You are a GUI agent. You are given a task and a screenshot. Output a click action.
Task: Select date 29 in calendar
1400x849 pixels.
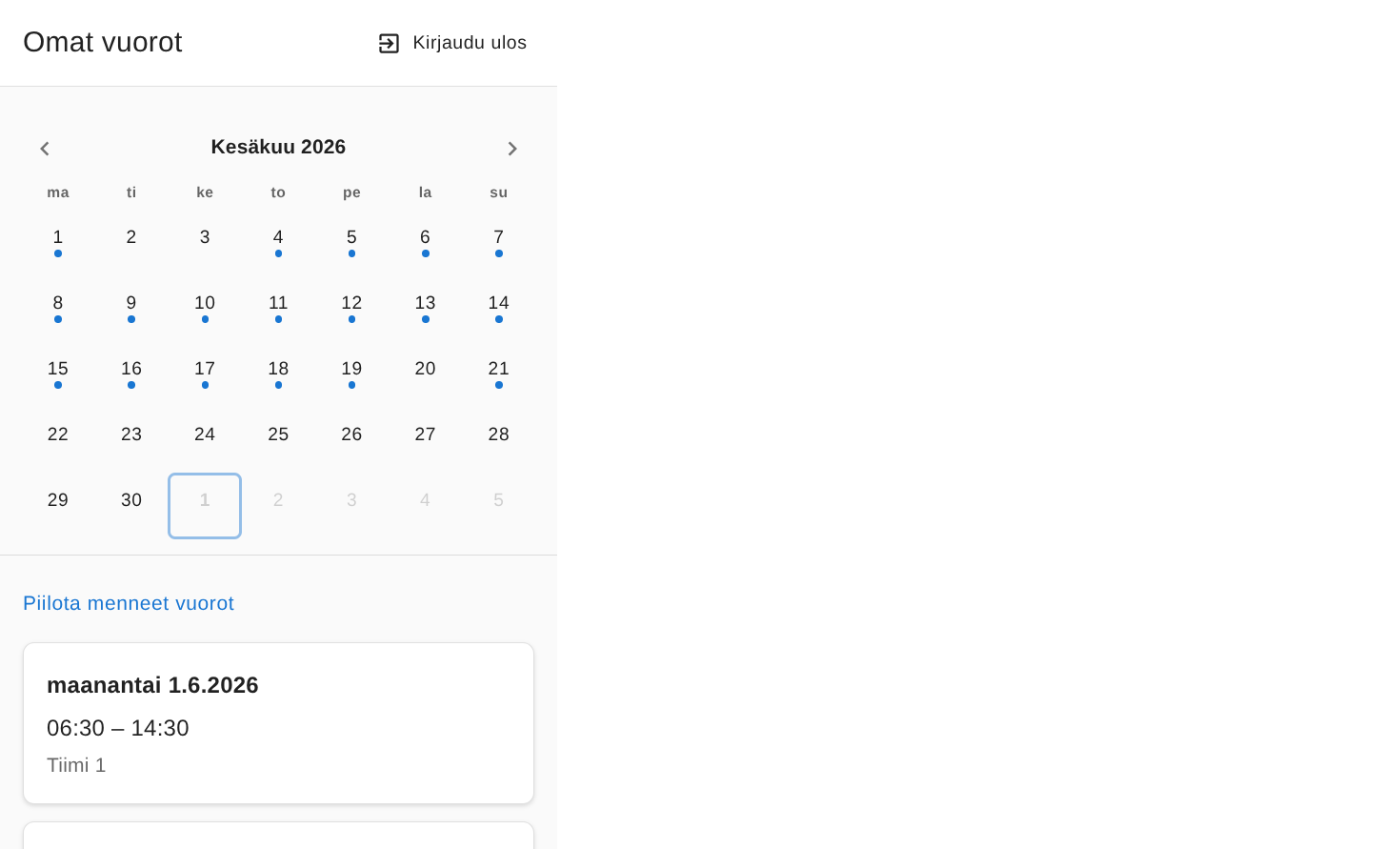coord(58,506)
